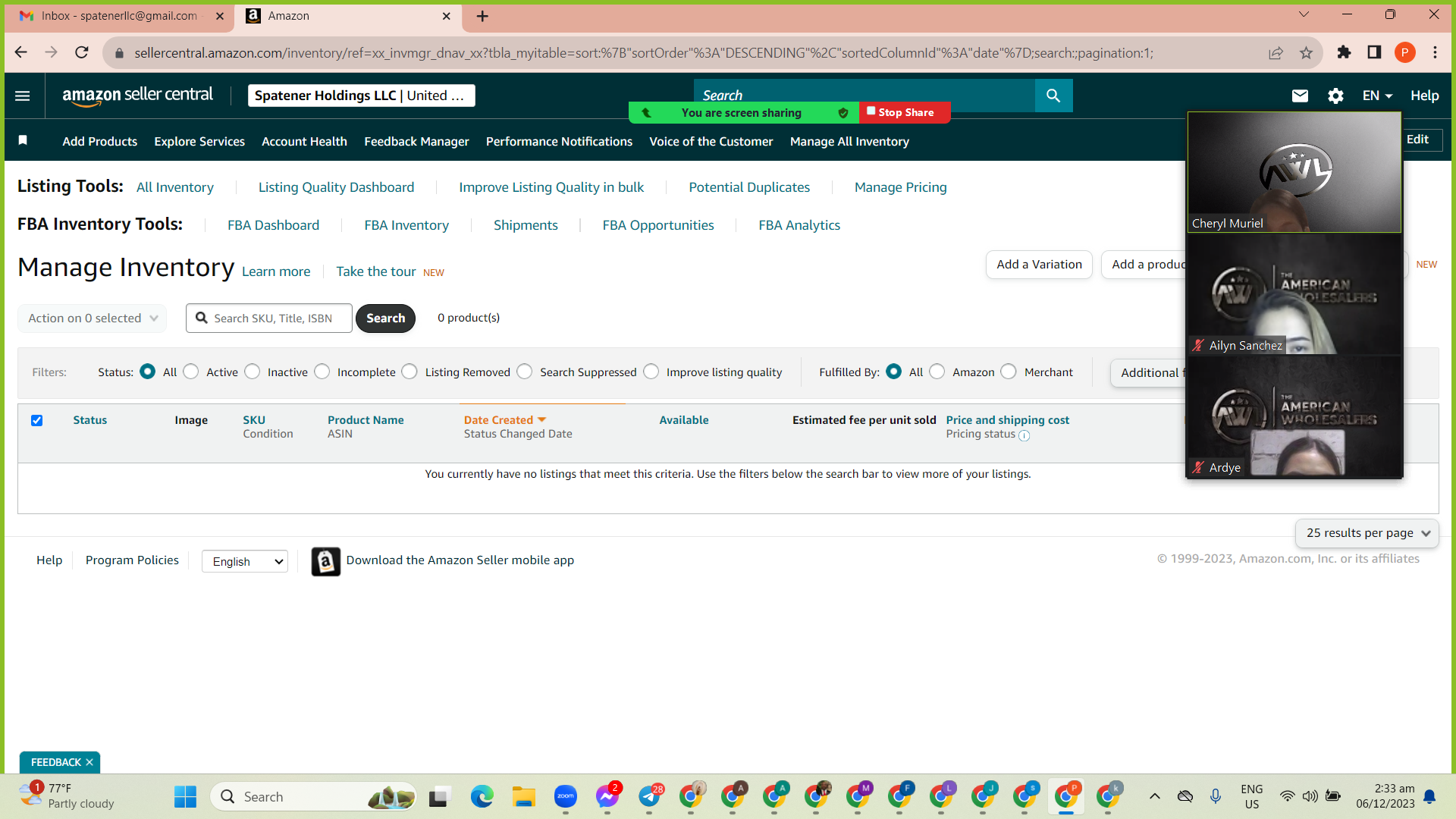Show hidden system tray icons chevron
Viewport: 1456px width, 819px height.
pyautogui.click(x=1154, y=796)
